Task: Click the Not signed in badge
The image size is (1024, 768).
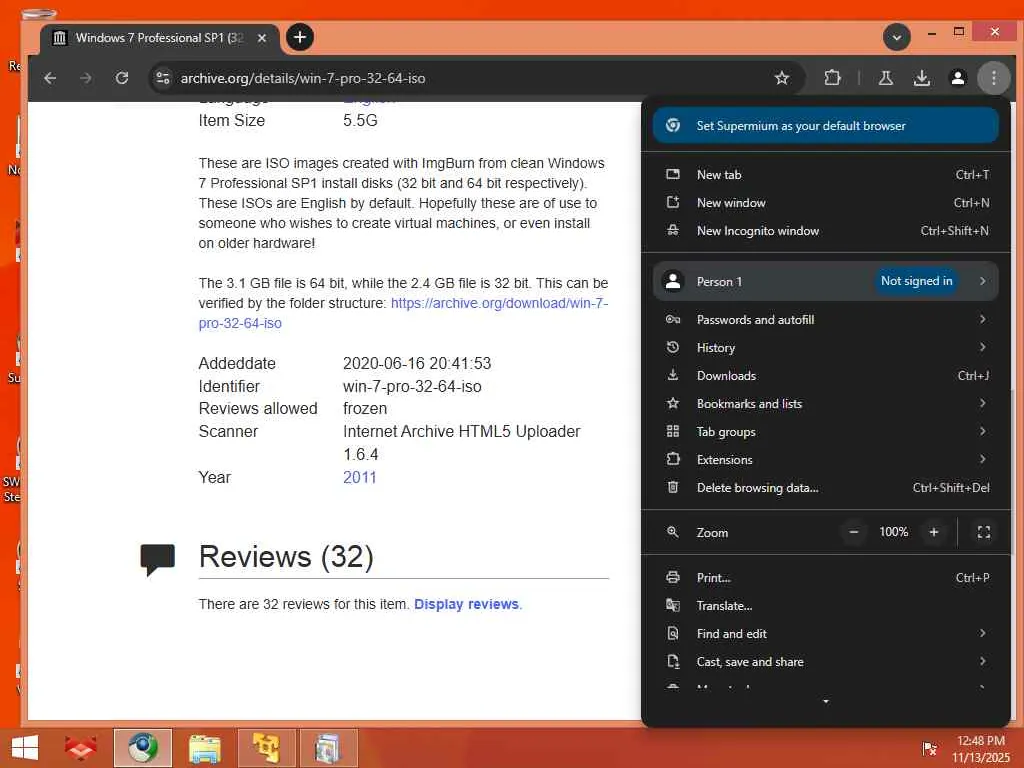Action: pyautogui.click(x=916, y=281)
